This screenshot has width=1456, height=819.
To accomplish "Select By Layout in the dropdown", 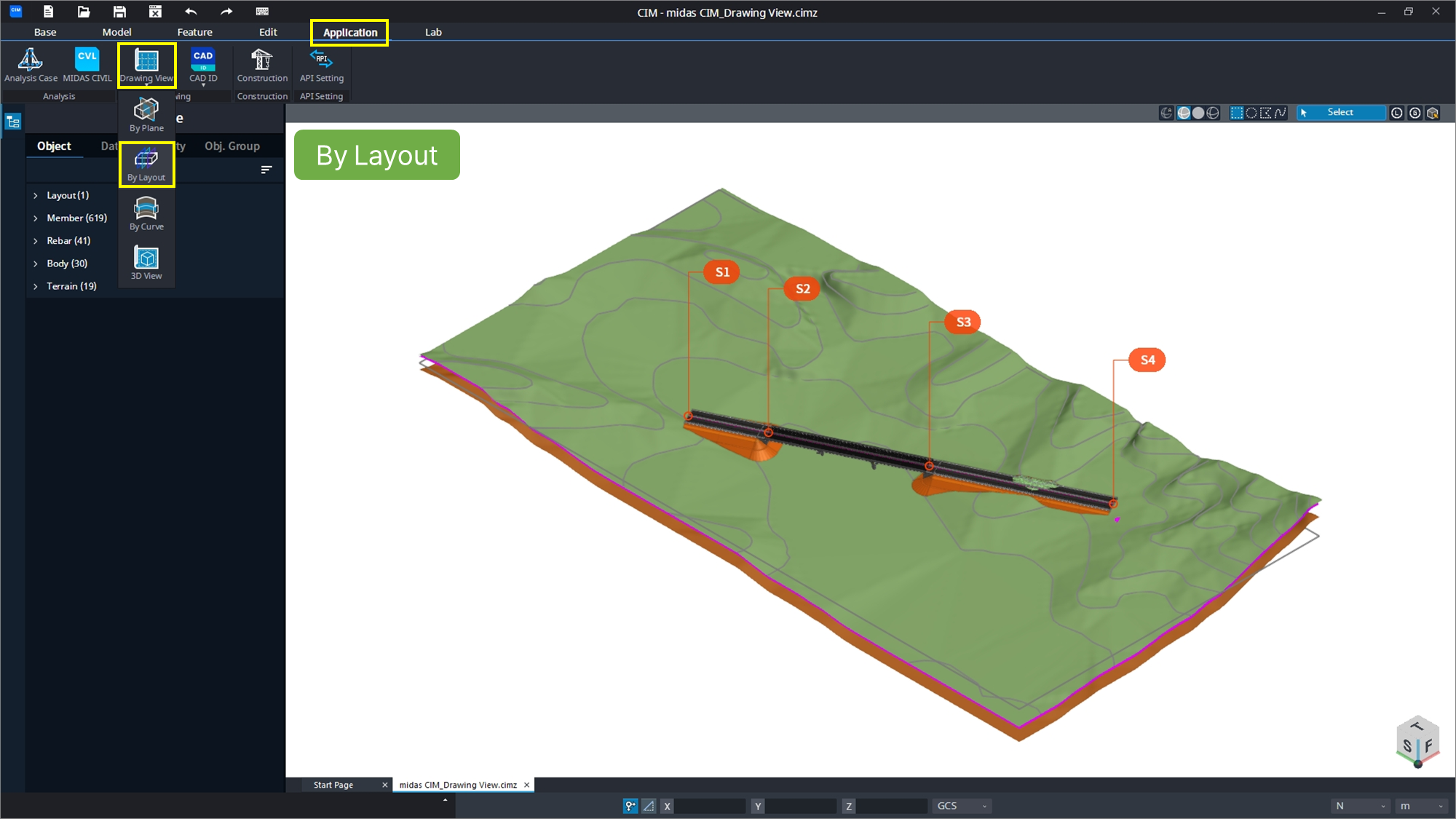I will (146, 165).
